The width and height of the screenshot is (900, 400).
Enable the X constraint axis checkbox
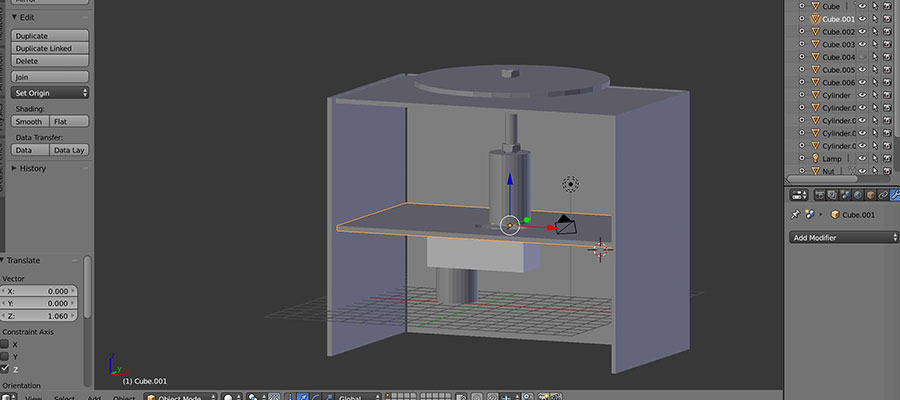5,344
